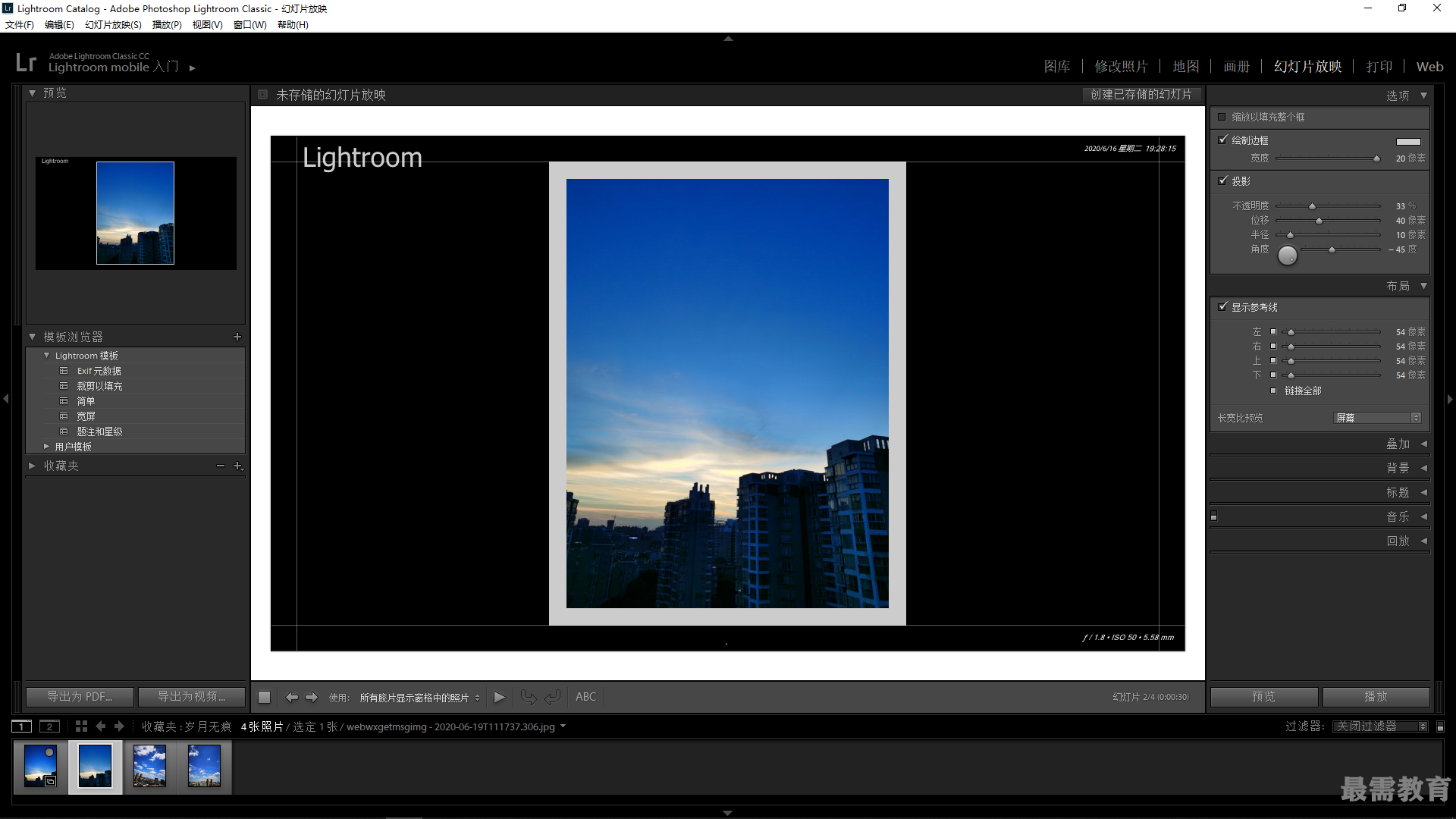Screen dimensions: 1456x819
Task: Select the 裁剪以填充 template
Action: point(99,386)
